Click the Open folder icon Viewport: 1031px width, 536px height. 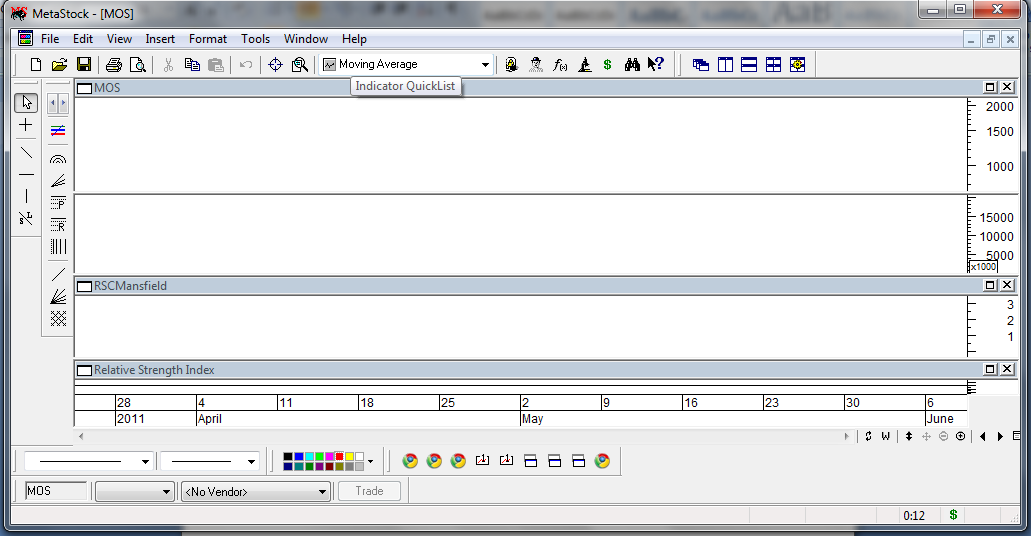pos(60,64)
